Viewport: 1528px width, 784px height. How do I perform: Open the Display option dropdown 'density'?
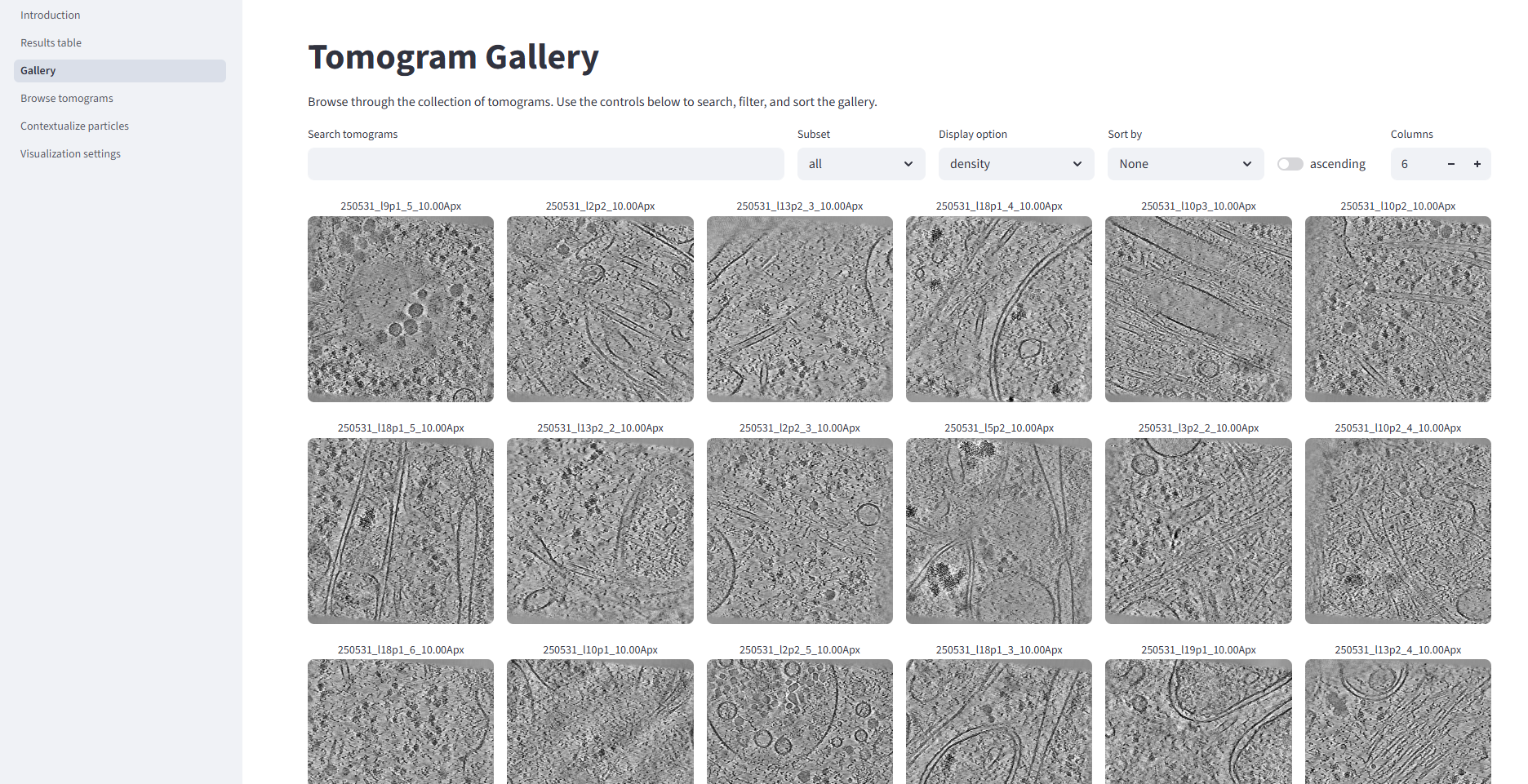tap(1016, 164)
